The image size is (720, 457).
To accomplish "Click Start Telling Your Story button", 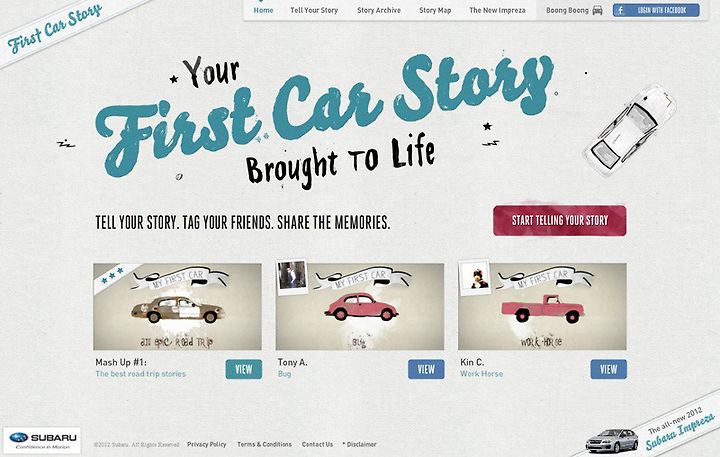I will [560, 220].
